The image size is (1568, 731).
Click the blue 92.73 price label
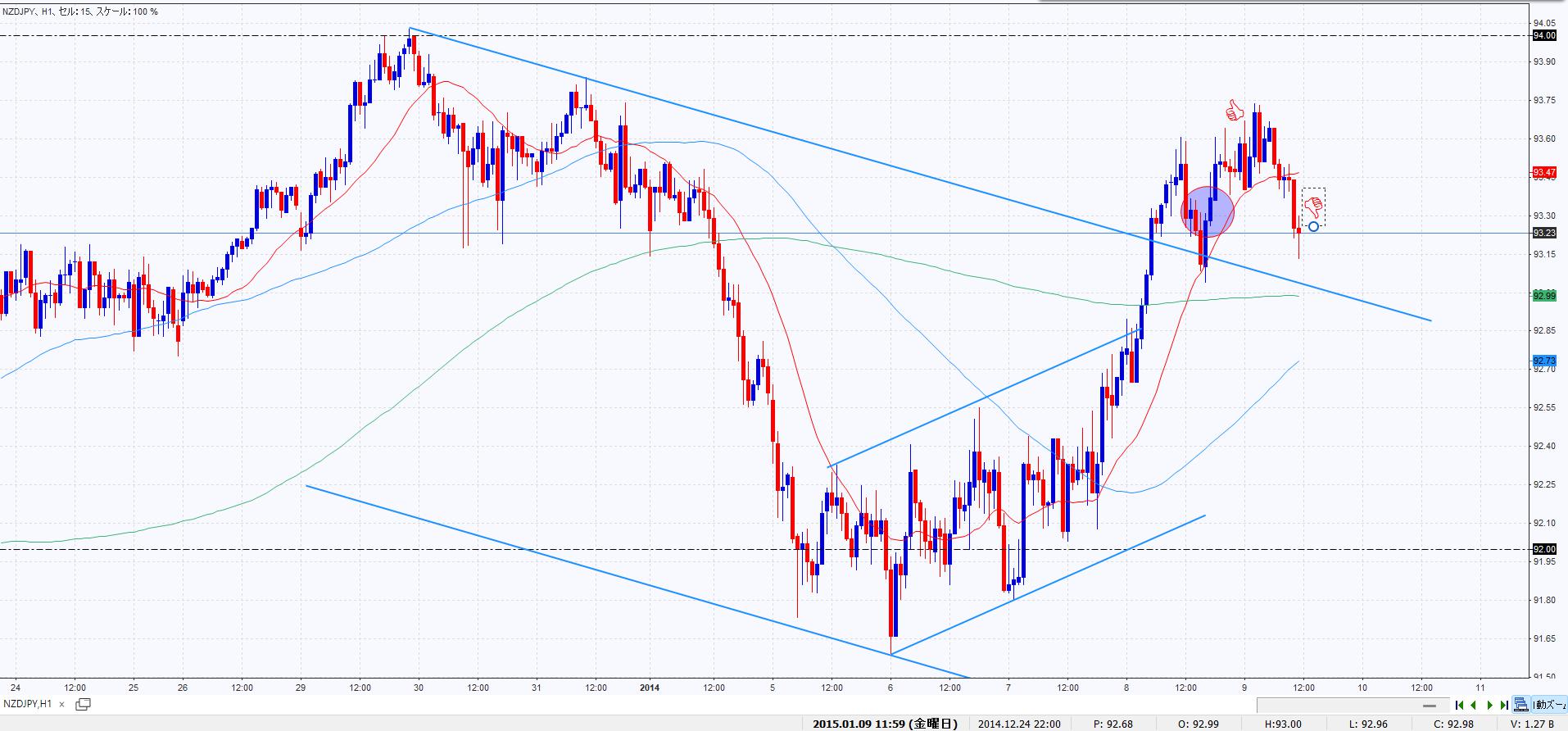[x=1543, y=361]
